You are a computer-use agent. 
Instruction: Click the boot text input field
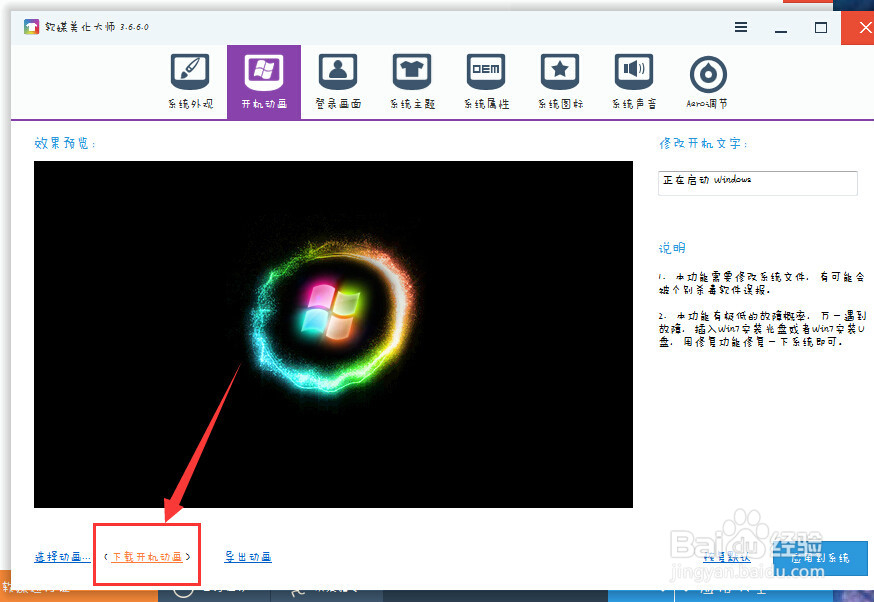point(758,183)
